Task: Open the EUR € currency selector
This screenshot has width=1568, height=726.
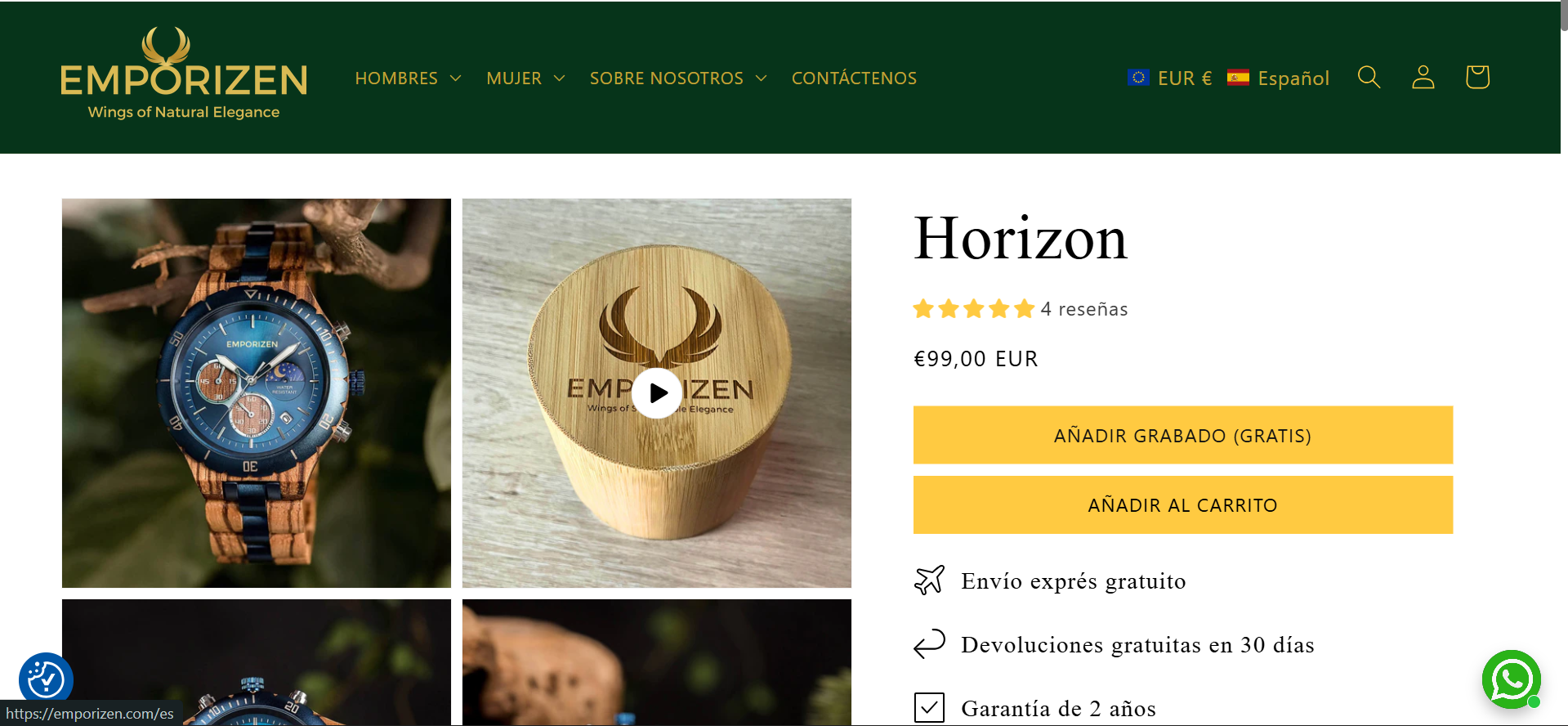Action: coord(1169,78)
